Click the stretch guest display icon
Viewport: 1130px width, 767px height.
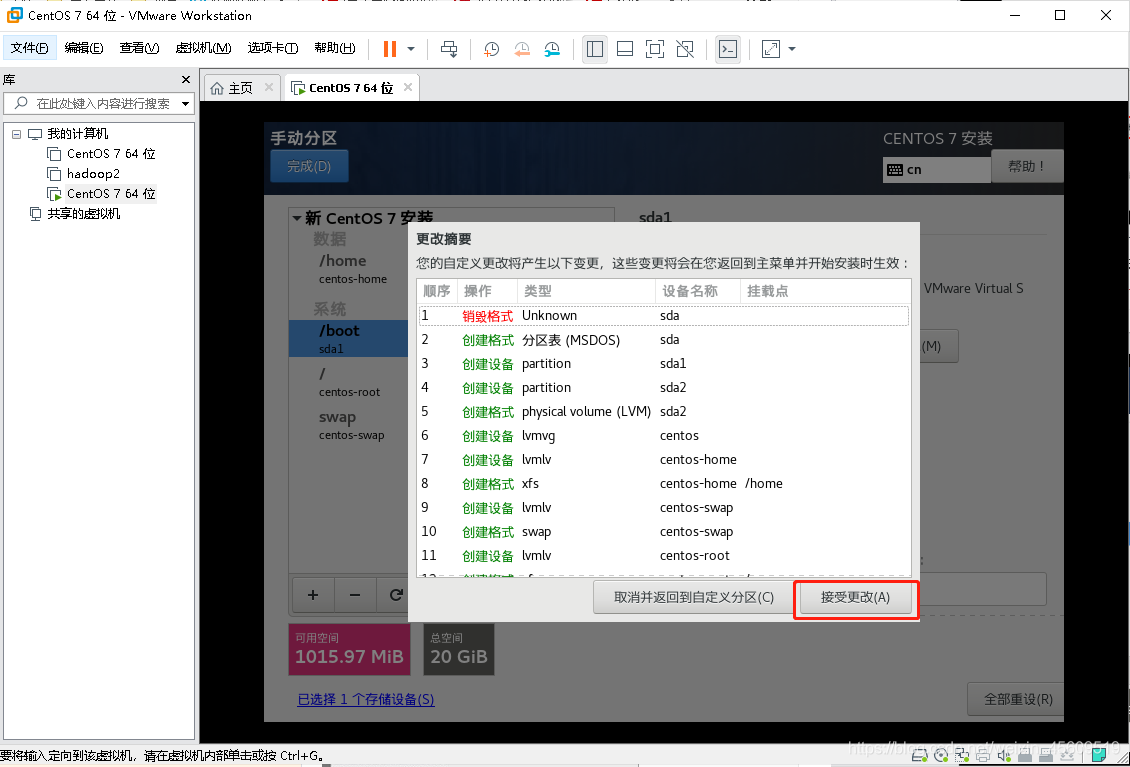(770, 49)
